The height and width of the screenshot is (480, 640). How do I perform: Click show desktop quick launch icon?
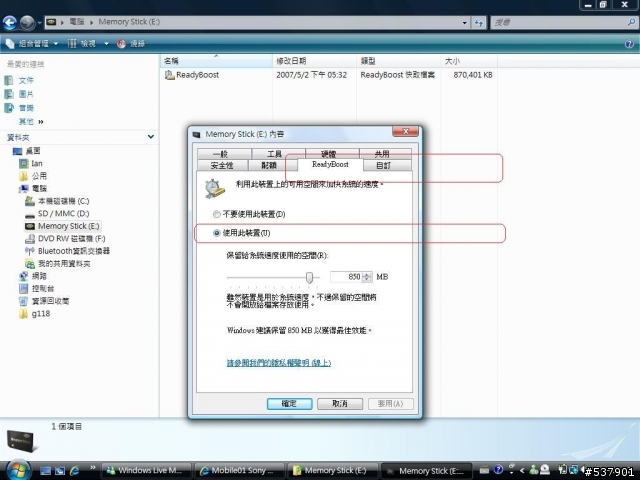tap(45, 471)
